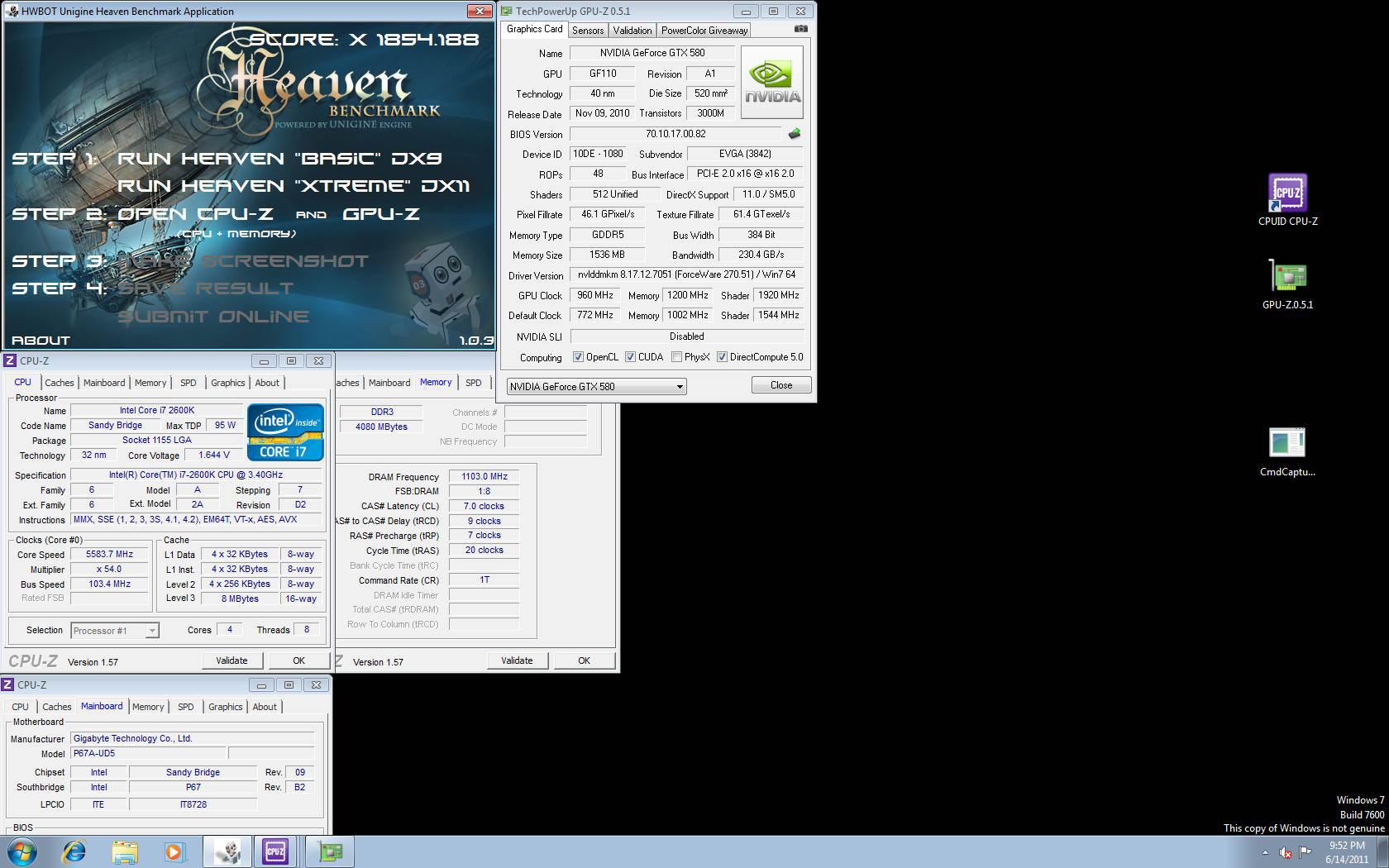Open the NVIDIA GeForce GTX 580 GPU dropdown
The image size is (1389, 868).
[596, 386]
